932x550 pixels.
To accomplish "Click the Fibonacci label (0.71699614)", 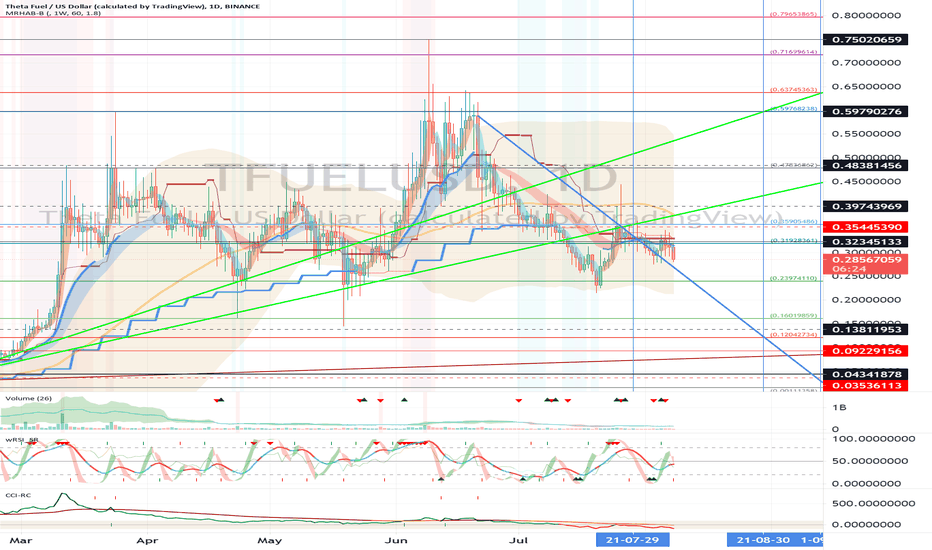I will [x=794, y=52].
